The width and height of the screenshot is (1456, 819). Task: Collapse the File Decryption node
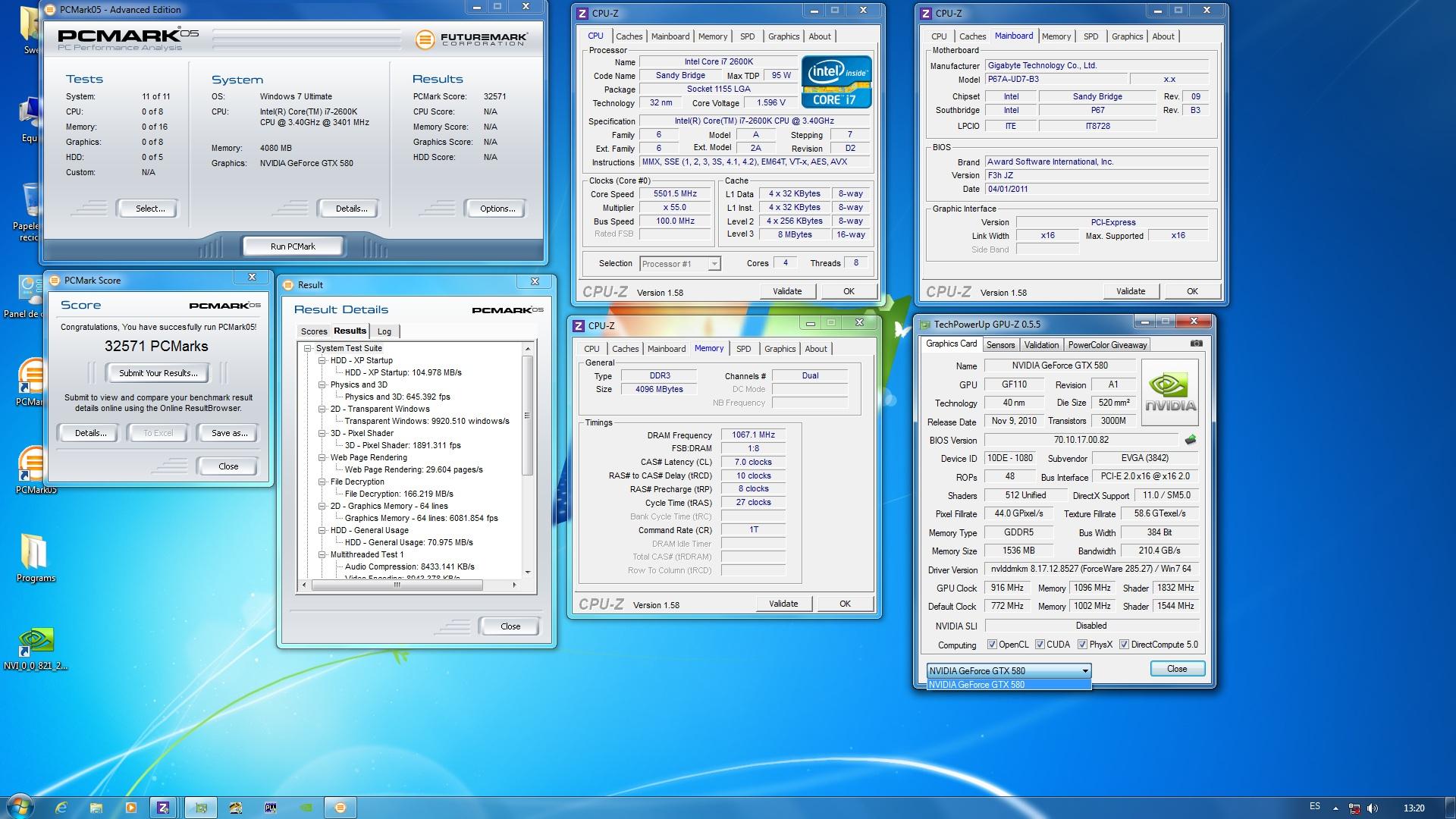[x=322, y=482]
